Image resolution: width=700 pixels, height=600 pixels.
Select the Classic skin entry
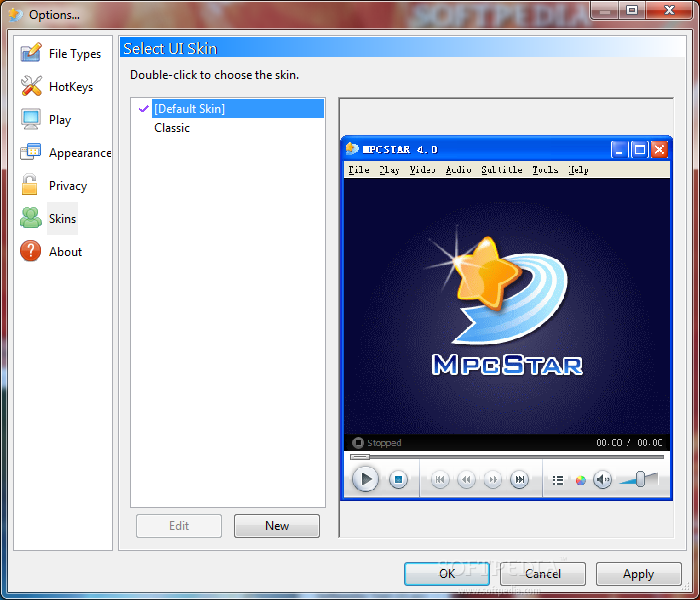point(172,128)
